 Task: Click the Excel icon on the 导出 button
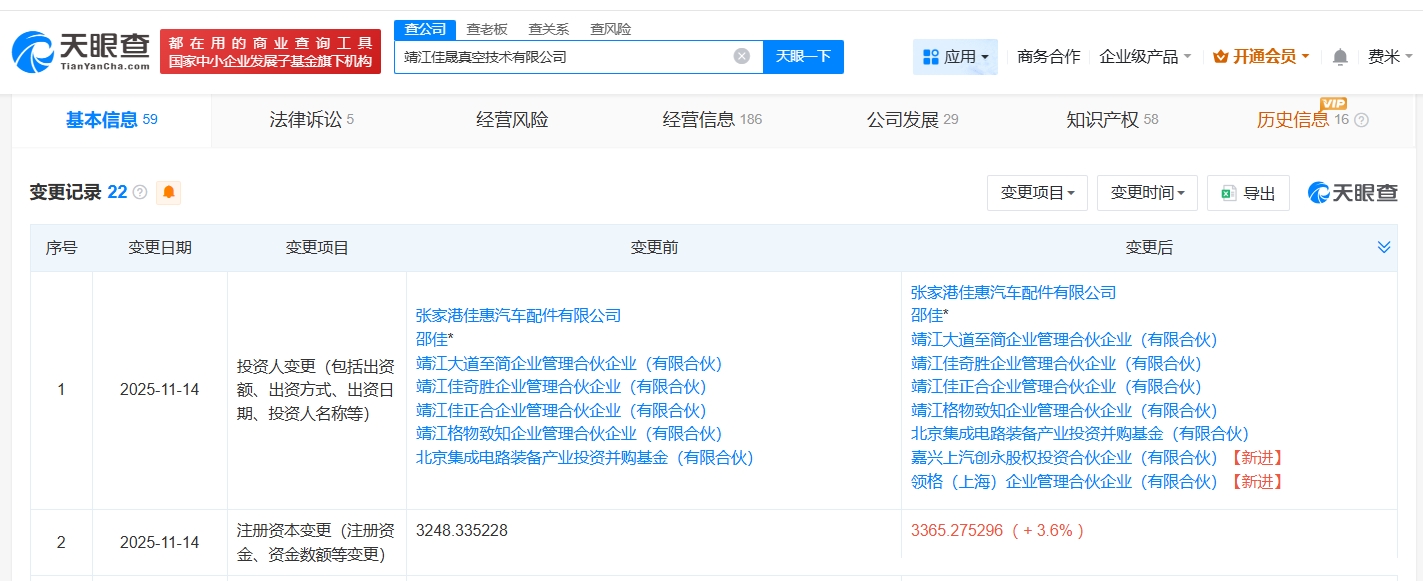(1228, 193)
